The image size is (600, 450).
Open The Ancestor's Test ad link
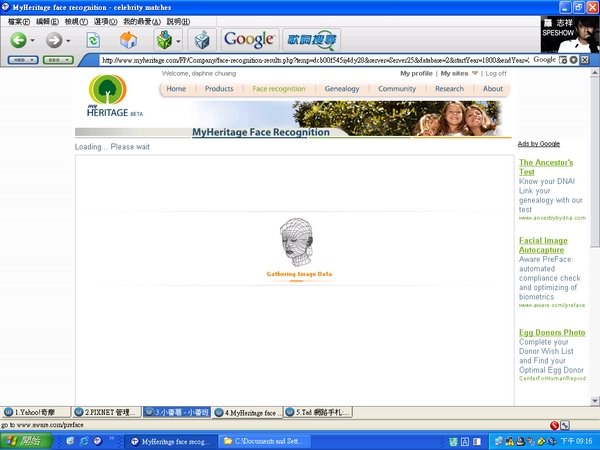pyautogui.click(x=546, y=167)
